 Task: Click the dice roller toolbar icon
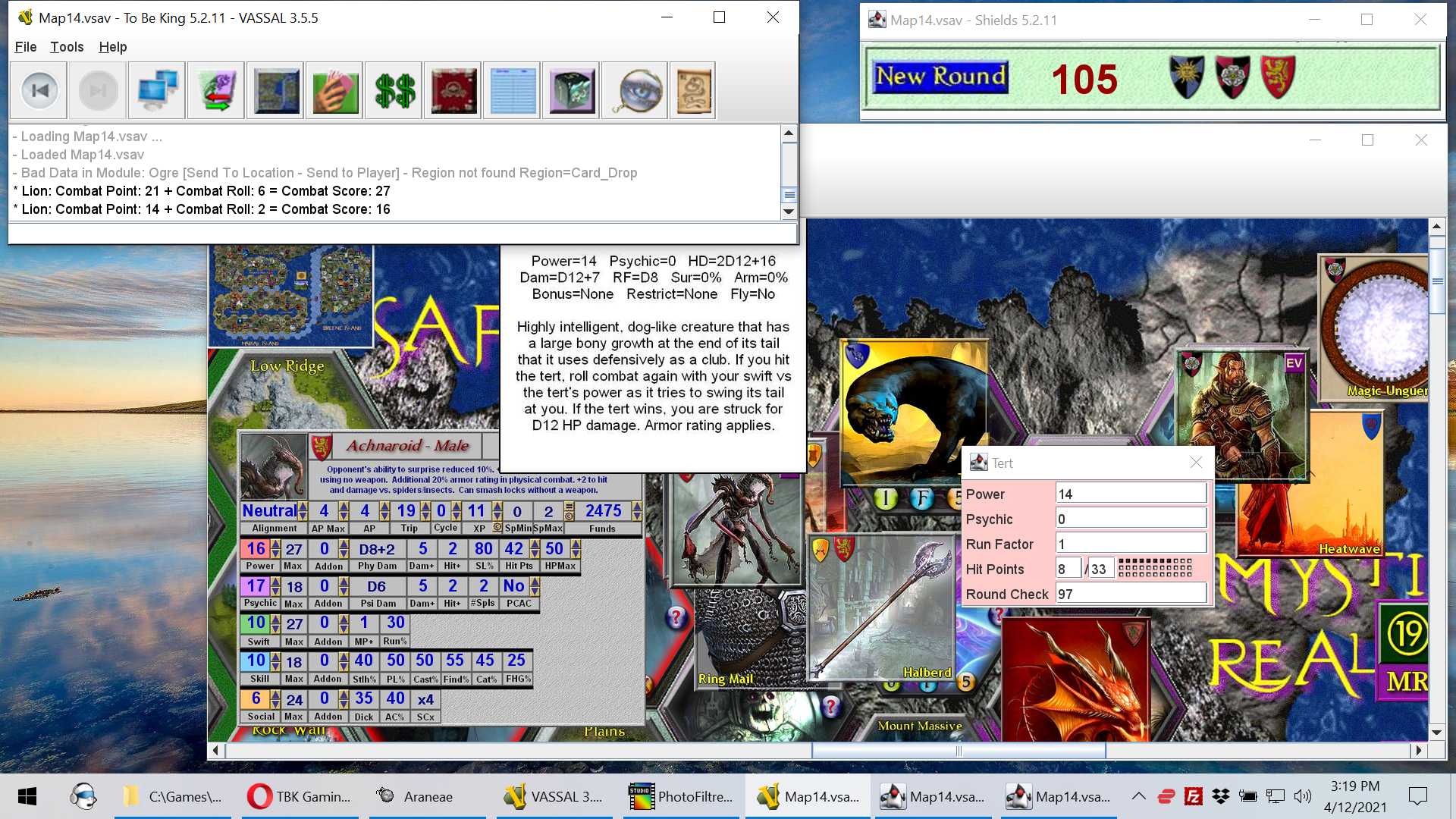pos(572,90)
